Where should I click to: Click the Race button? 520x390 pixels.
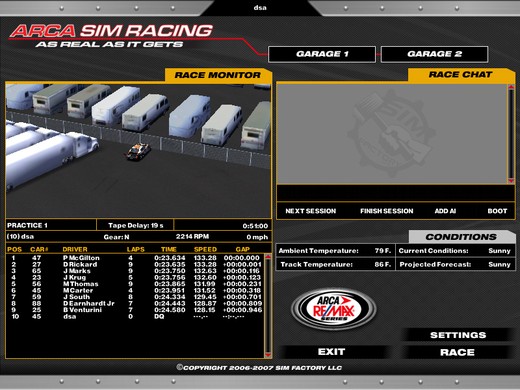(x=457, y=352)
